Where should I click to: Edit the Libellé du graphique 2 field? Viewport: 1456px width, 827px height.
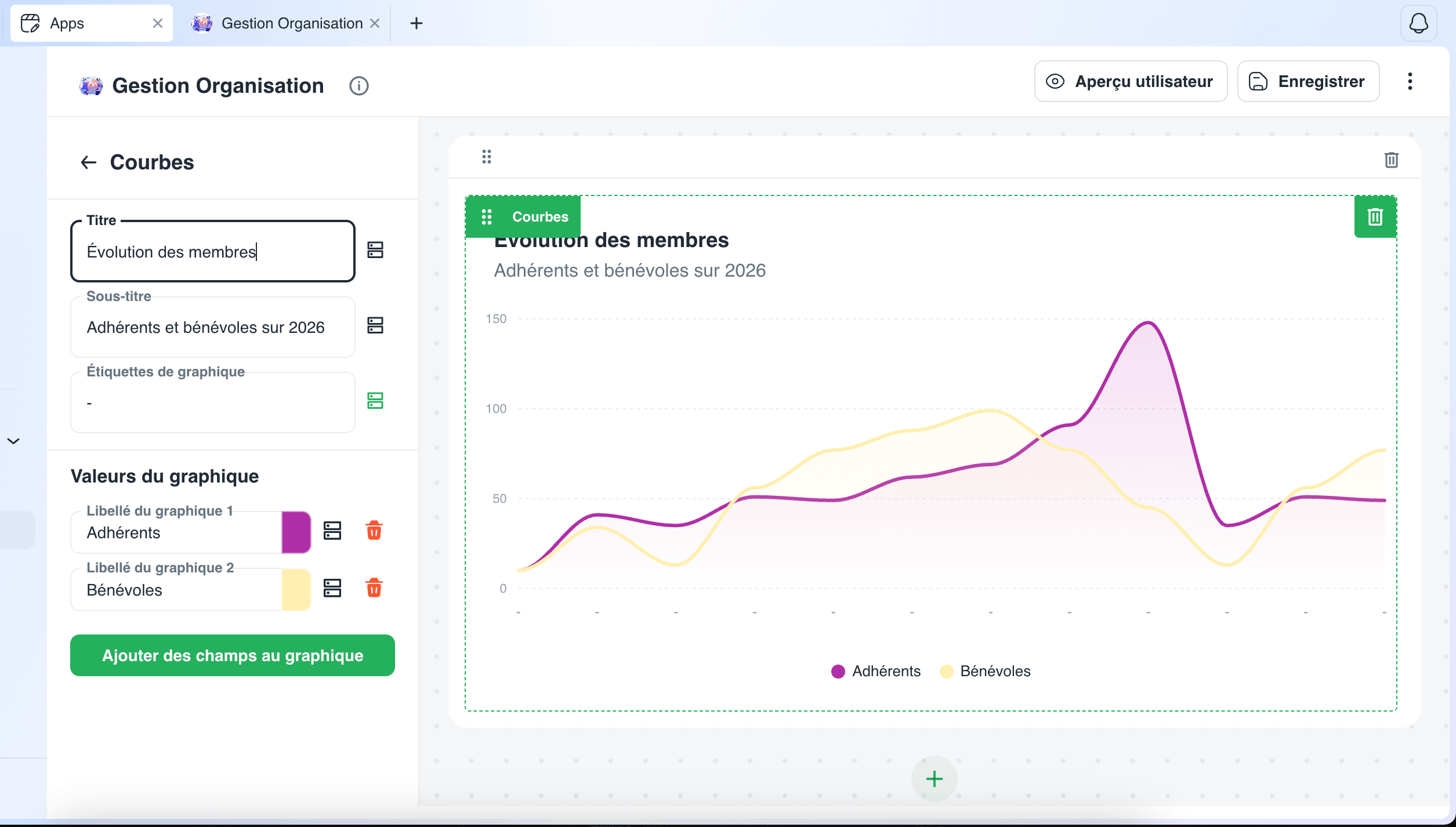(176, 590)
